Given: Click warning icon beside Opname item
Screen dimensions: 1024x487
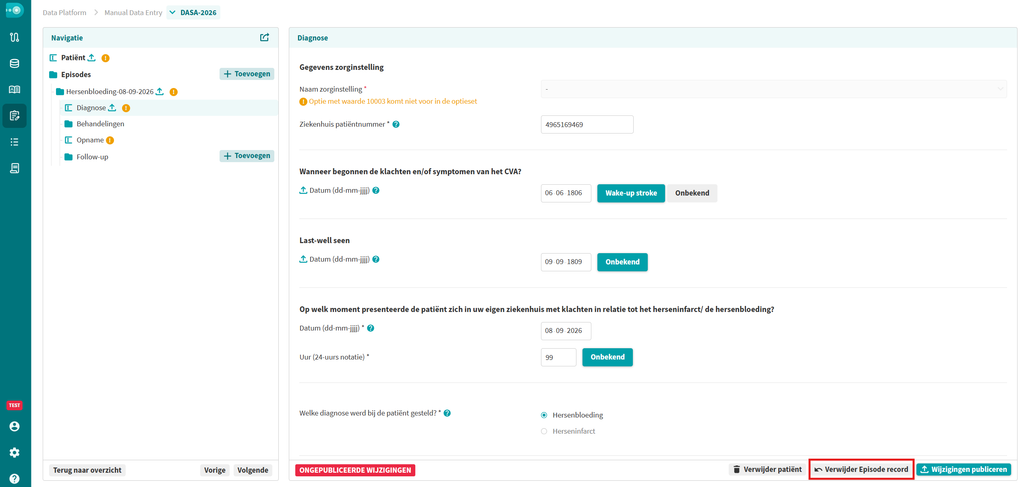Looking at the screenshot, I should (110, 140).
